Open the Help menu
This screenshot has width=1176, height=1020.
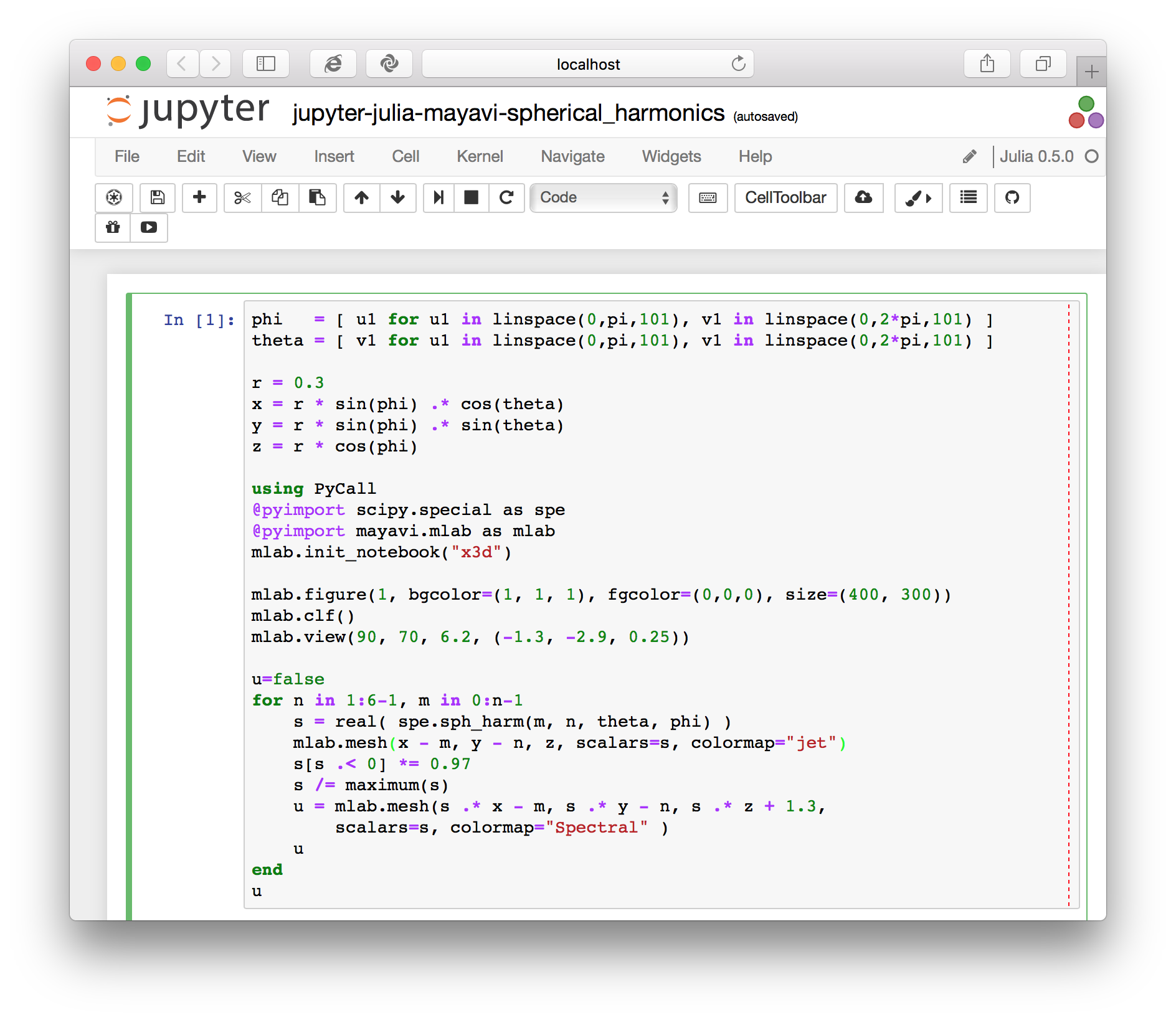coord(755,156)
